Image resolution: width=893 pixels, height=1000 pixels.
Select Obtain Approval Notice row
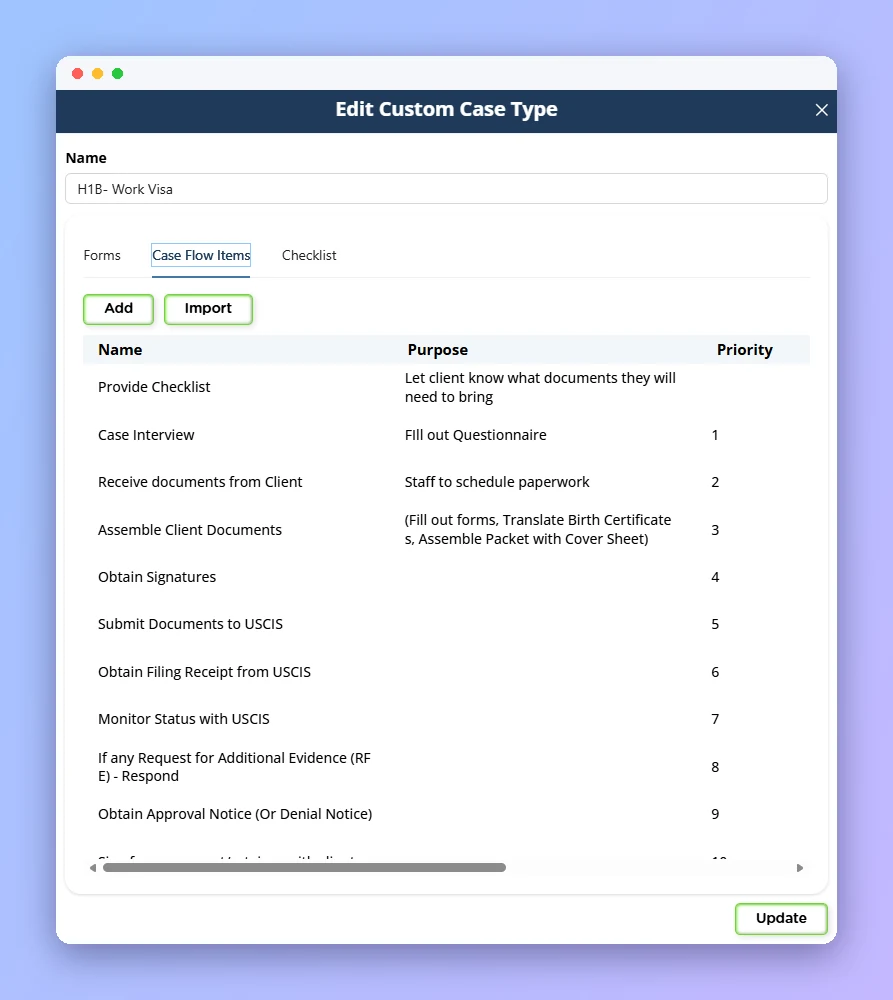pos(446,814)
